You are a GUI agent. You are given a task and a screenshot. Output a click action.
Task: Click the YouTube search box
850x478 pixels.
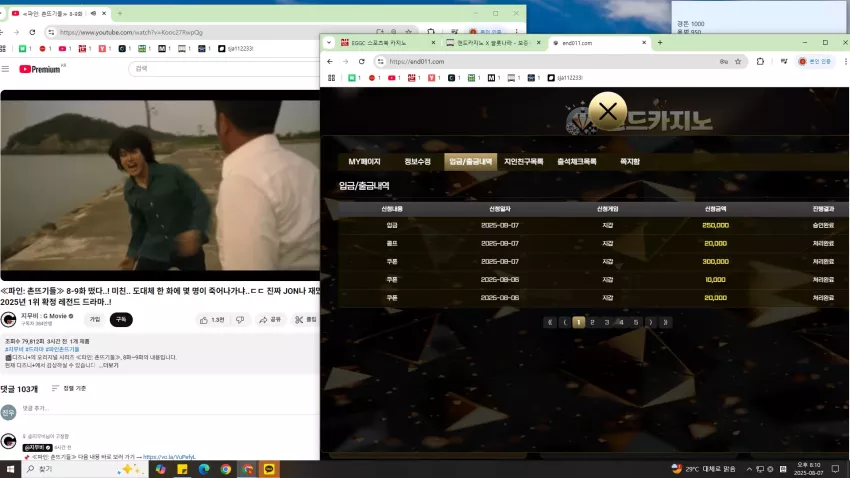coord(224,69)
